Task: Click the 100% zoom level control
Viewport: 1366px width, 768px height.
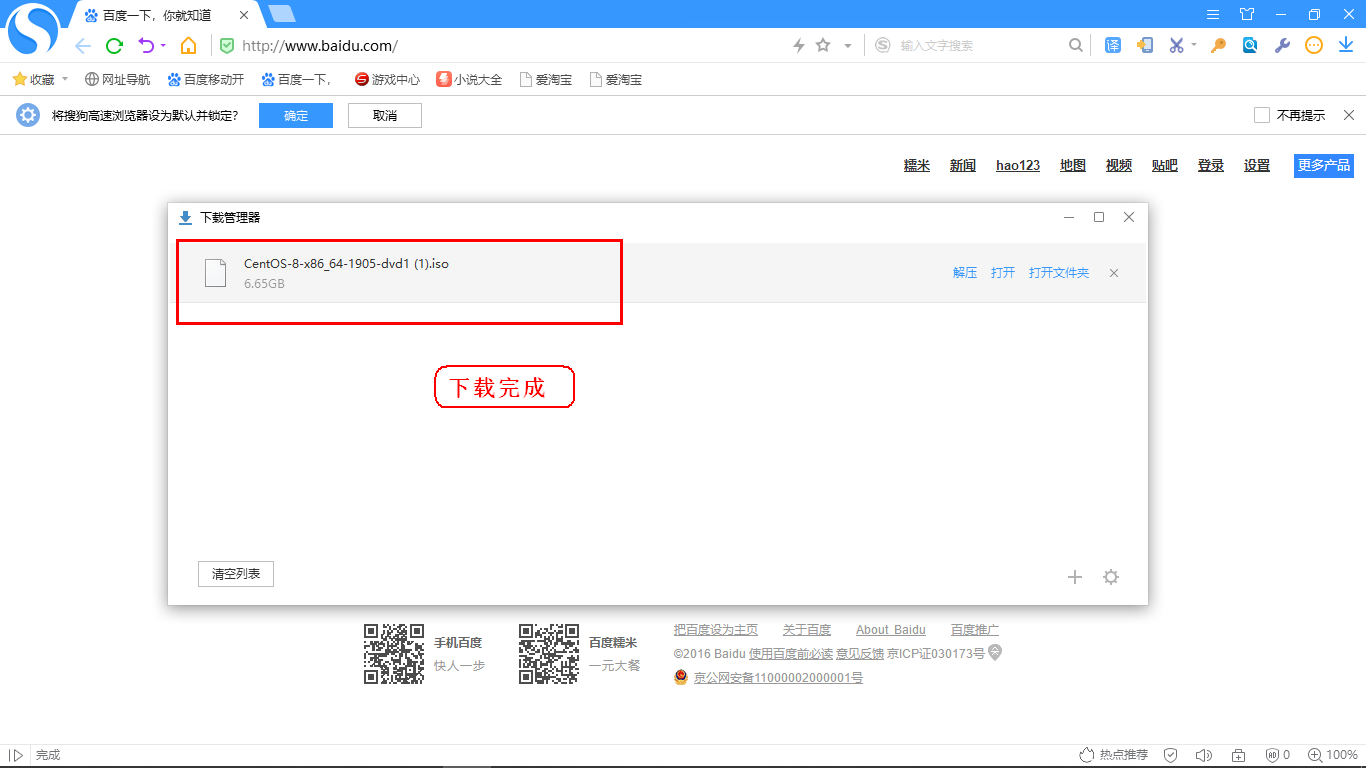Action: point(1333,755)
